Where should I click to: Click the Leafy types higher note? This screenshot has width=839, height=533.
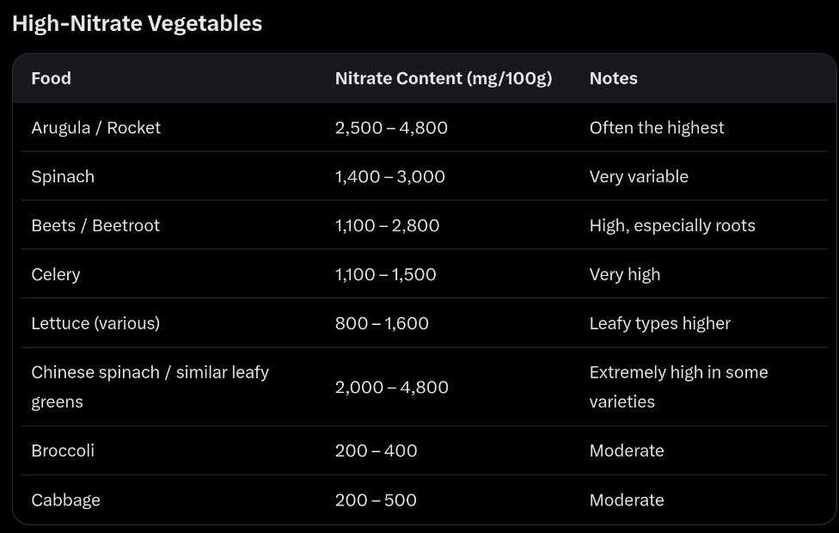[660, 323]
